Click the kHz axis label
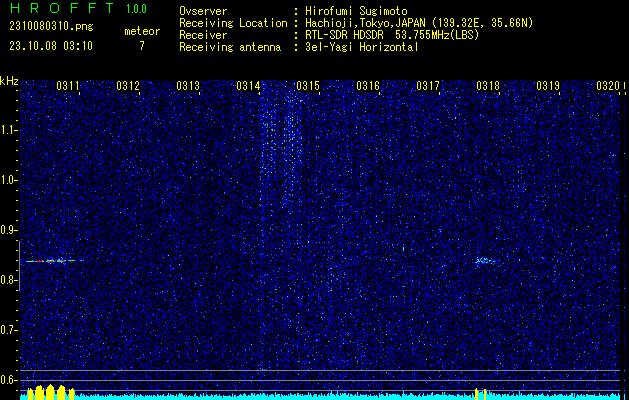The image size is (629, 400). coord(10,80)
